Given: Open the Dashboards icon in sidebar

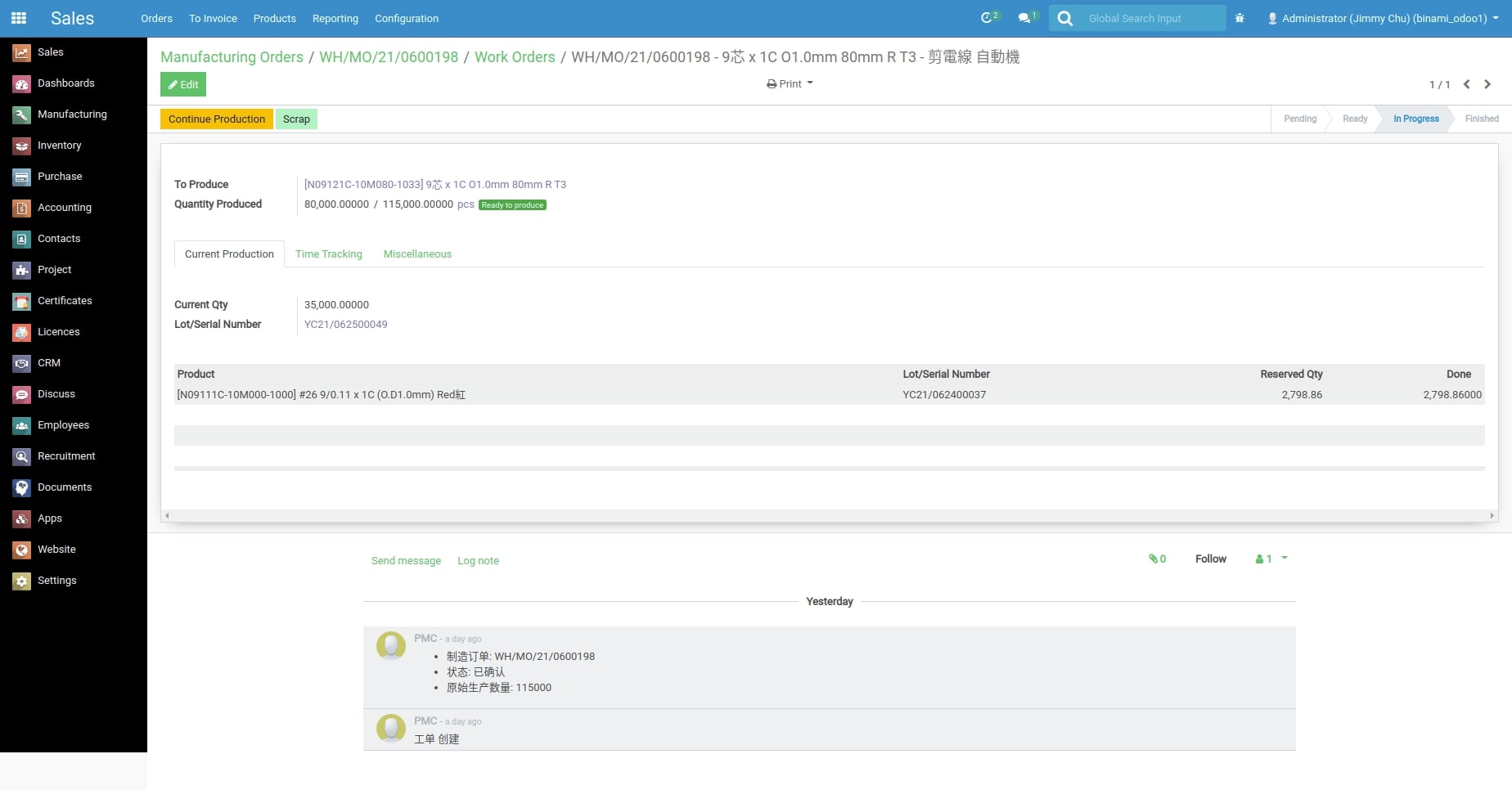Looking at the screenshot, I should point(22,83).
